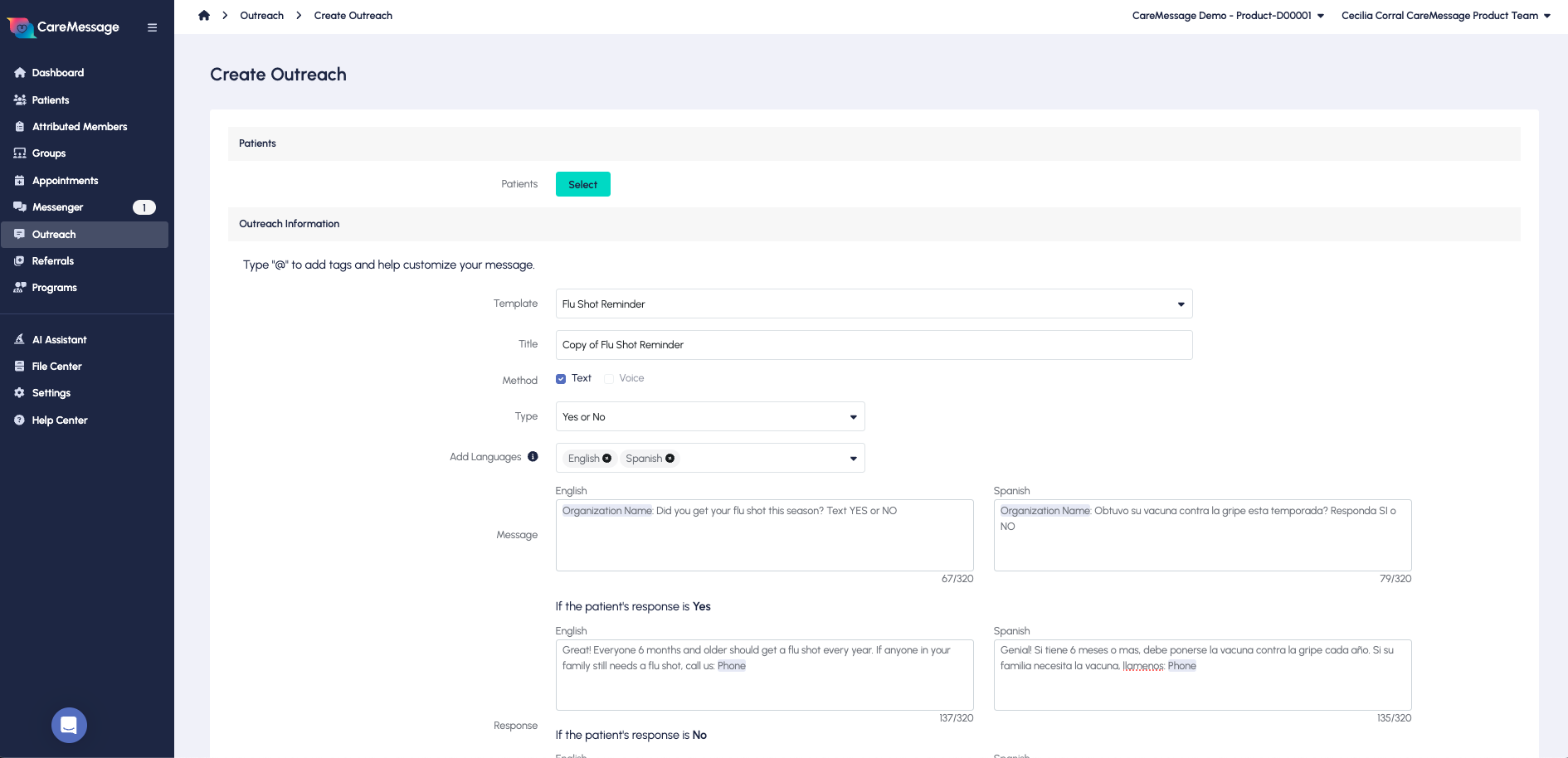Open the AI Assistant page
Image resolution: width=1568 pixels, height=758 pixels.
[x=59, y=340]
